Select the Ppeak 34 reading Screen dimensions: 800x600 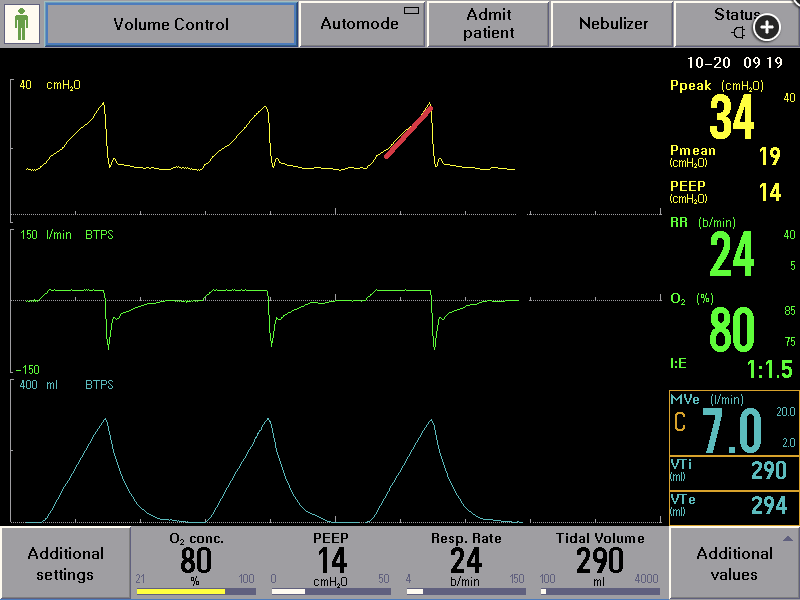[732, 117]
